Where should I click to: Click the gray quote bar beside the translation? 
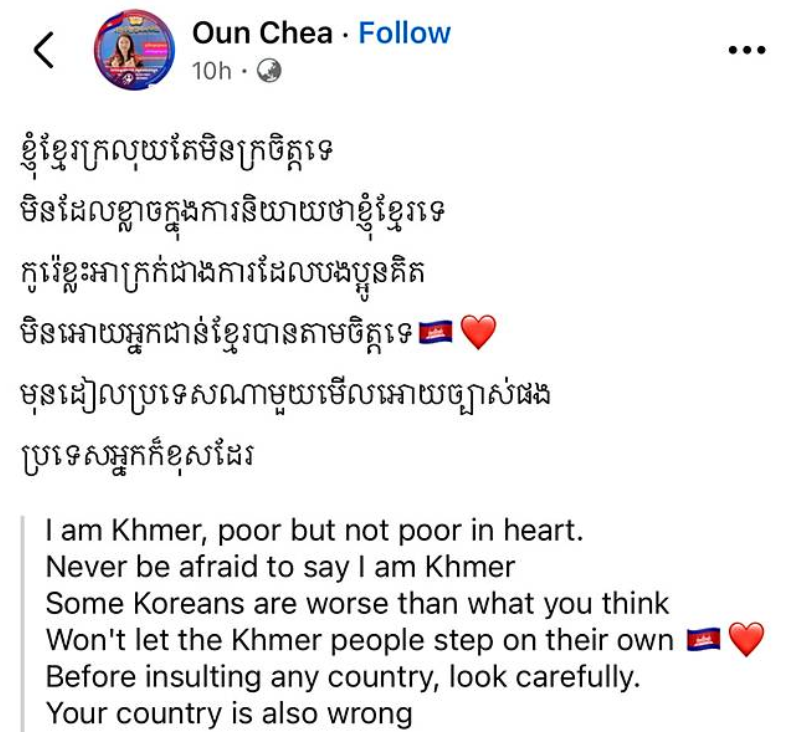pos(29,620)
